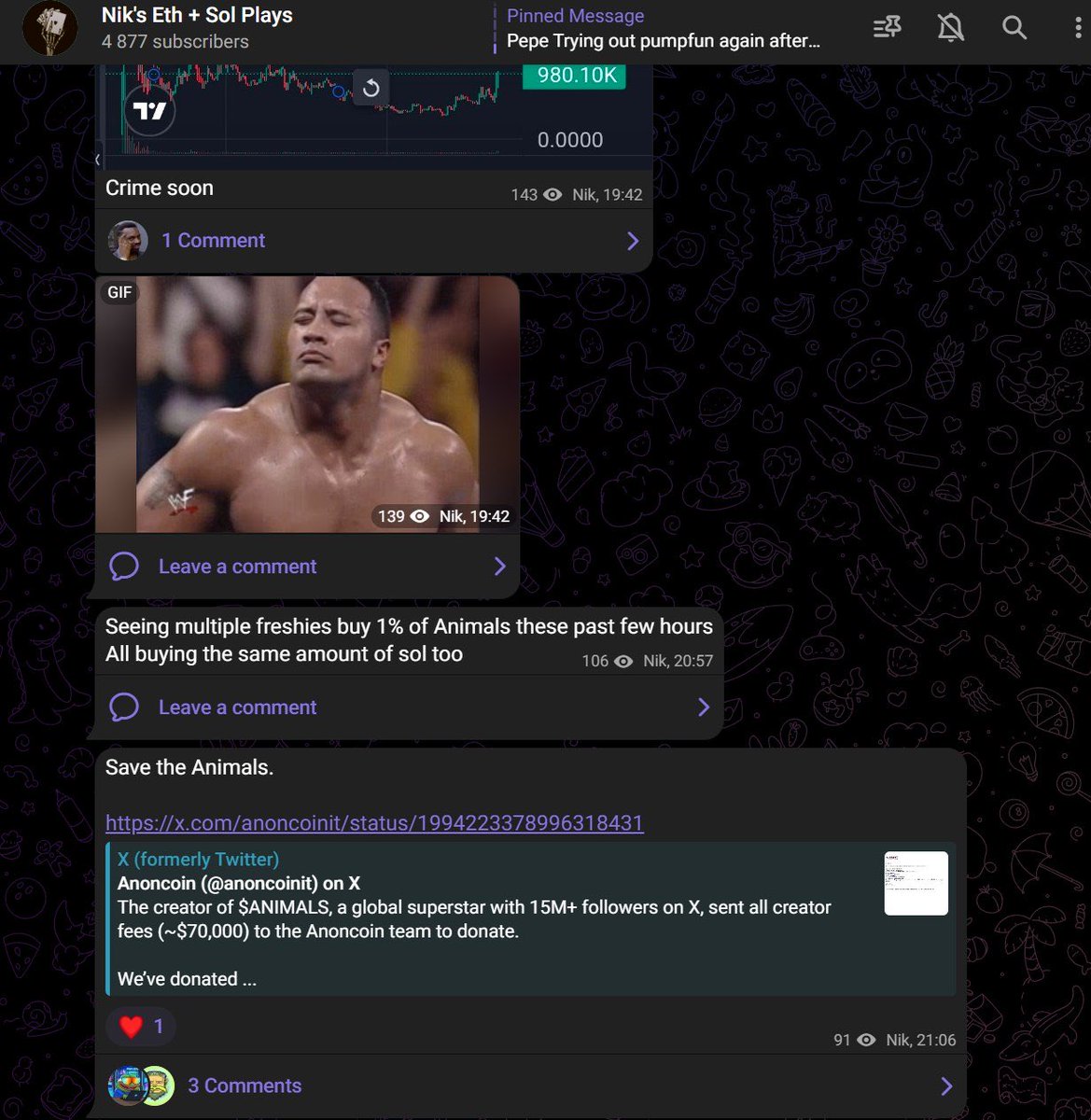Click the chart reset icon

point(371,88)
